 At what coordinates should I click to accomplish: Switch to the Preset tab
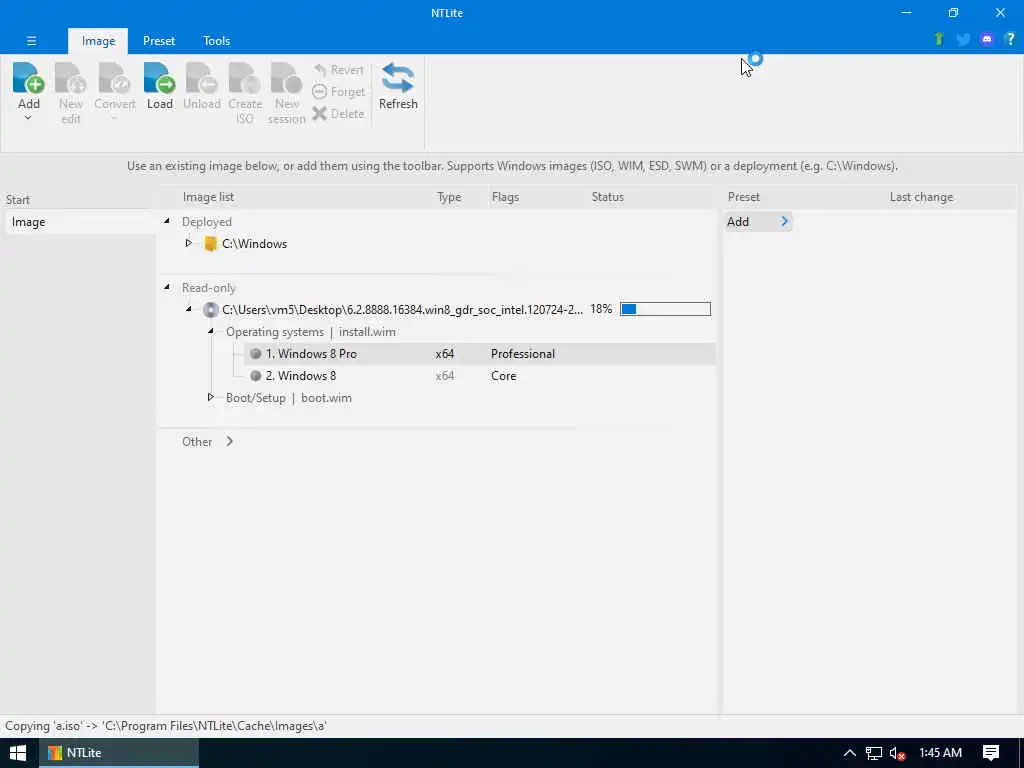[159, 40]
